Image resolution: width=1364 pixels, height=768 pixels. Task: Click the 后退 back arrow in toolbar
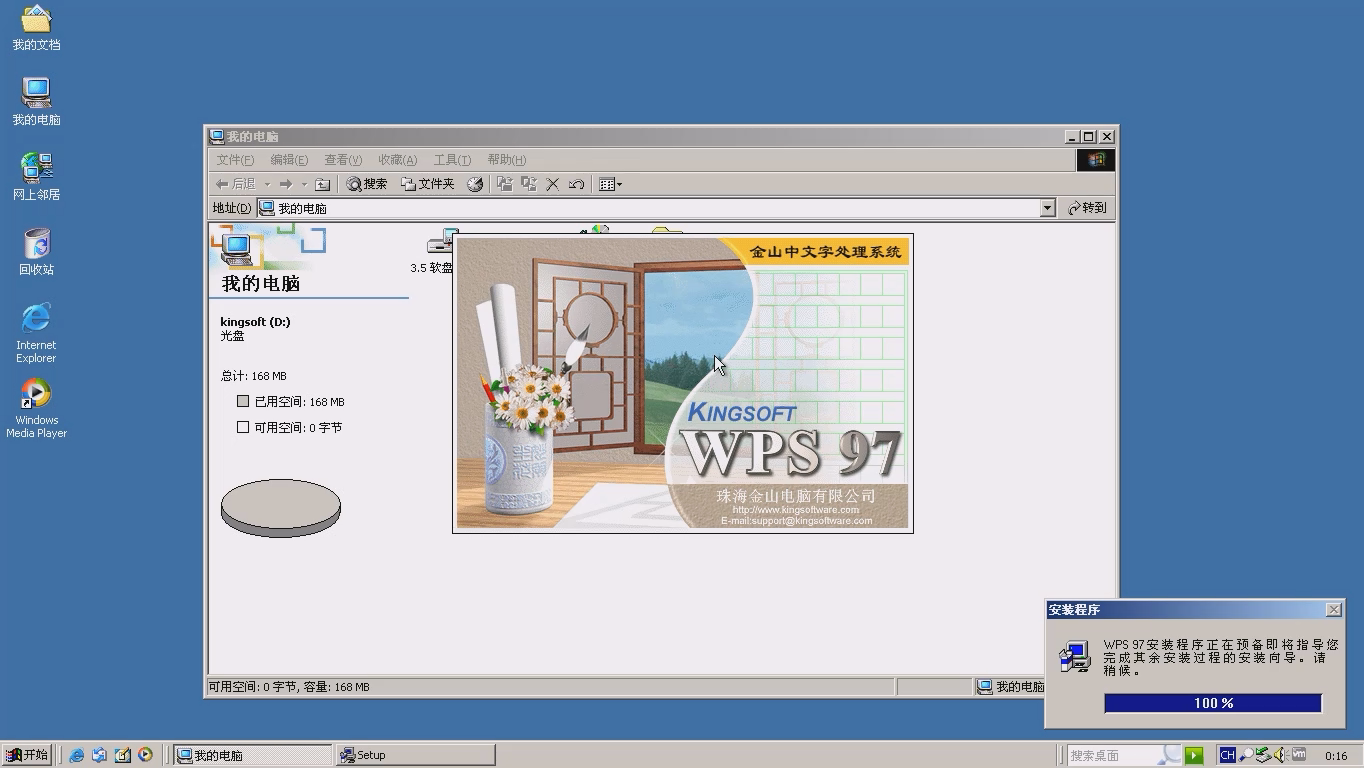236,184
